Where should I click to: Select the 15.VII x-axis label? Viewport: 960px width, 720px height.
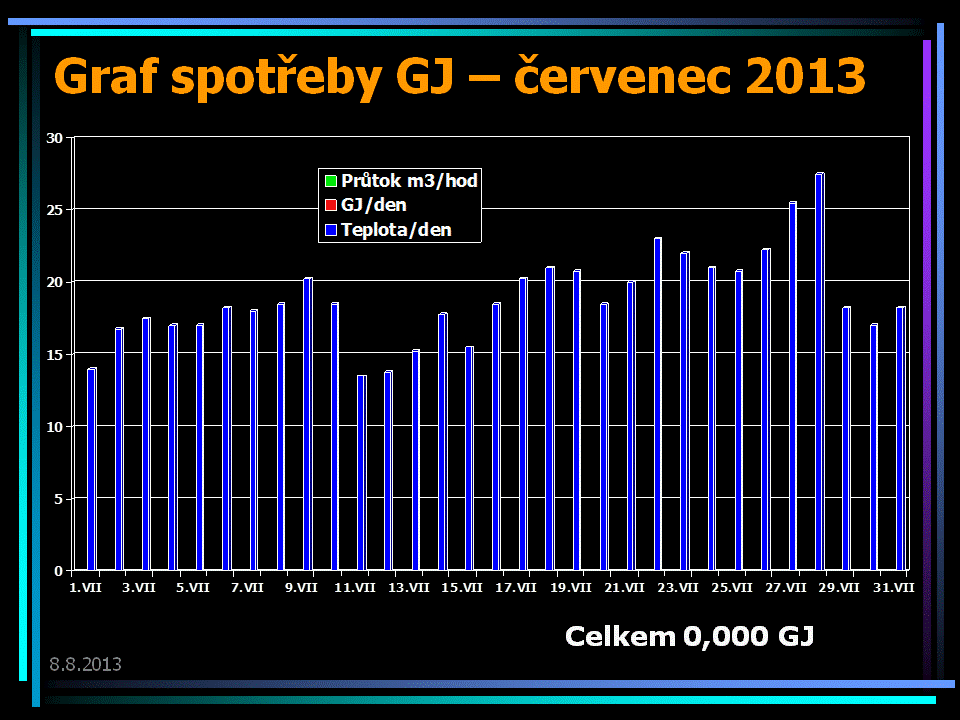pos(462,587)
